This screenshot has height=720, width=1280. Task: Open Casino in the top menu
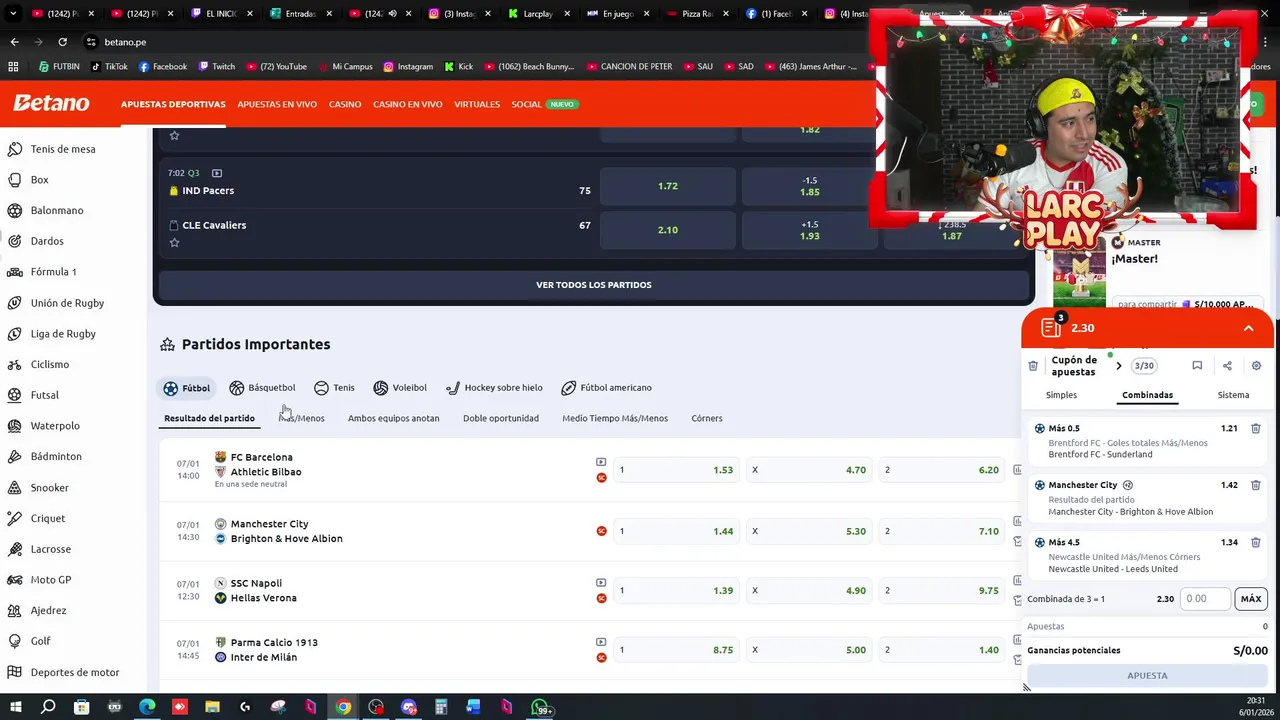click(x=345, y=104)
